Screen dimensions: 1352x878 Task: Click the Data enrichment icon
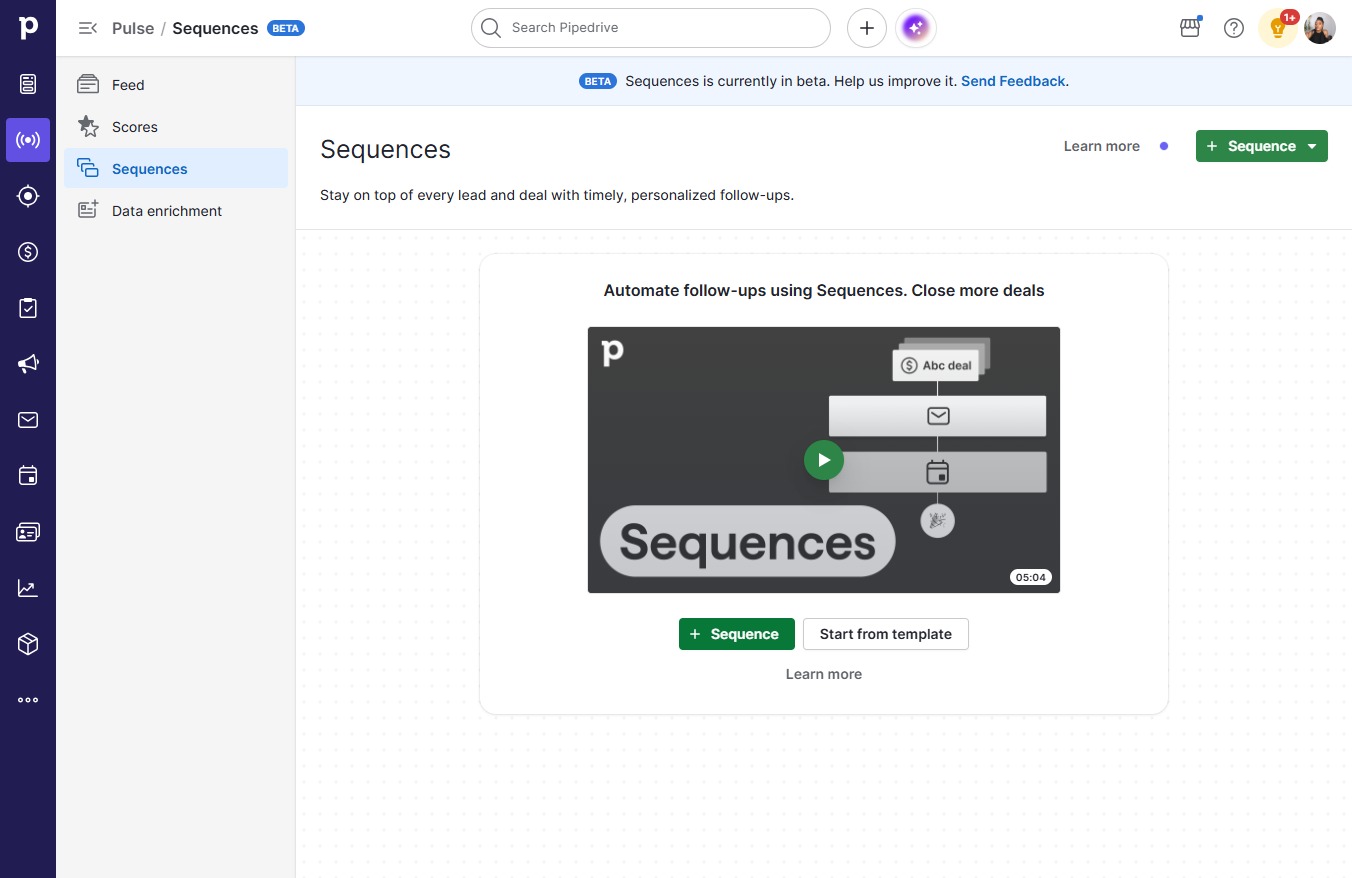tap(88, 211)
